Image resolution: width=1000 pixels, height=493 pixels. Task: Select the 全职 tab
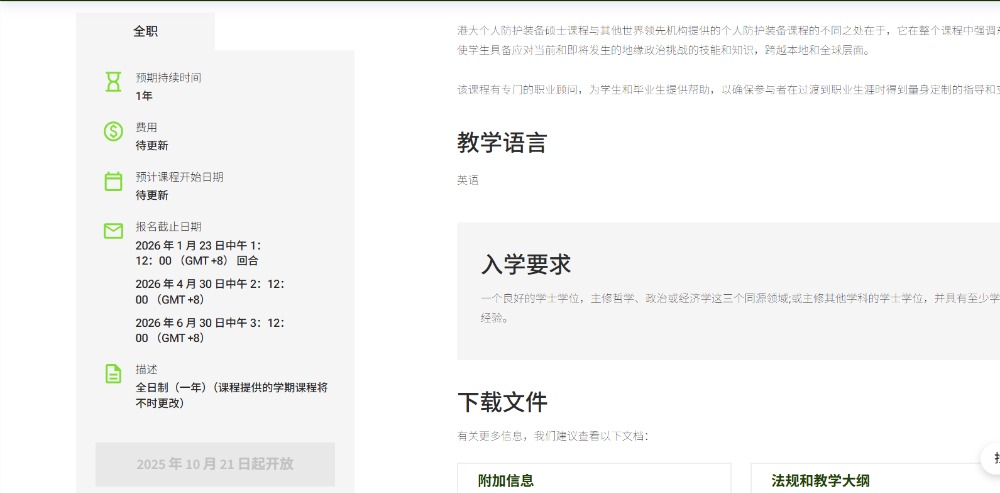[145, 31]
